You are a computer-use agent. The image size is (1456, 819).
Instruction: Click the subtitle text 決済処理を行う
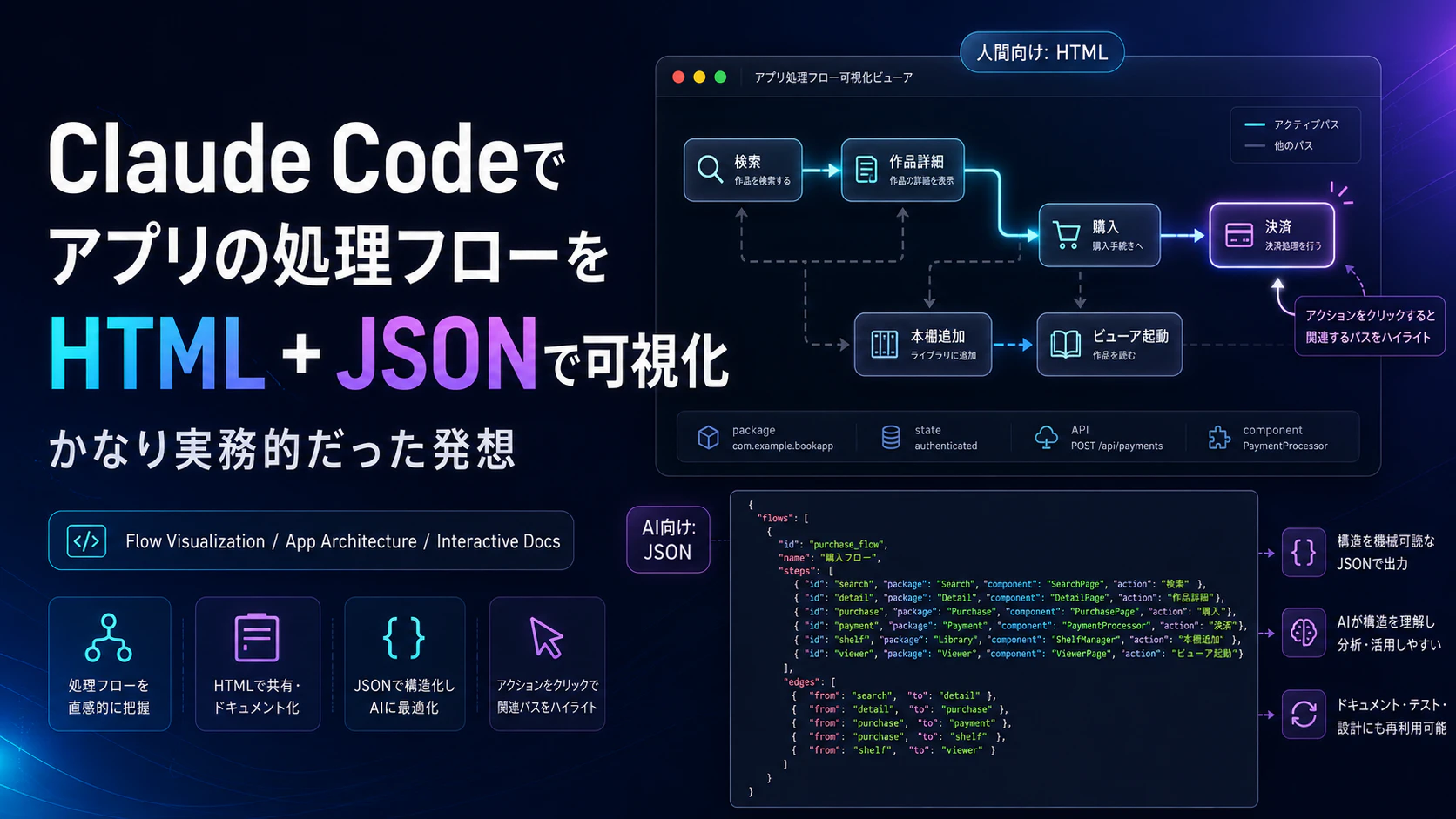pos(1293,246)
